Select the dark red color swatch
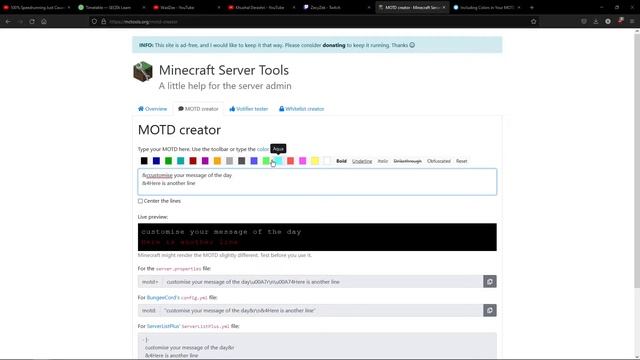This screenshot has height=360, width=640. click(193, 161)
